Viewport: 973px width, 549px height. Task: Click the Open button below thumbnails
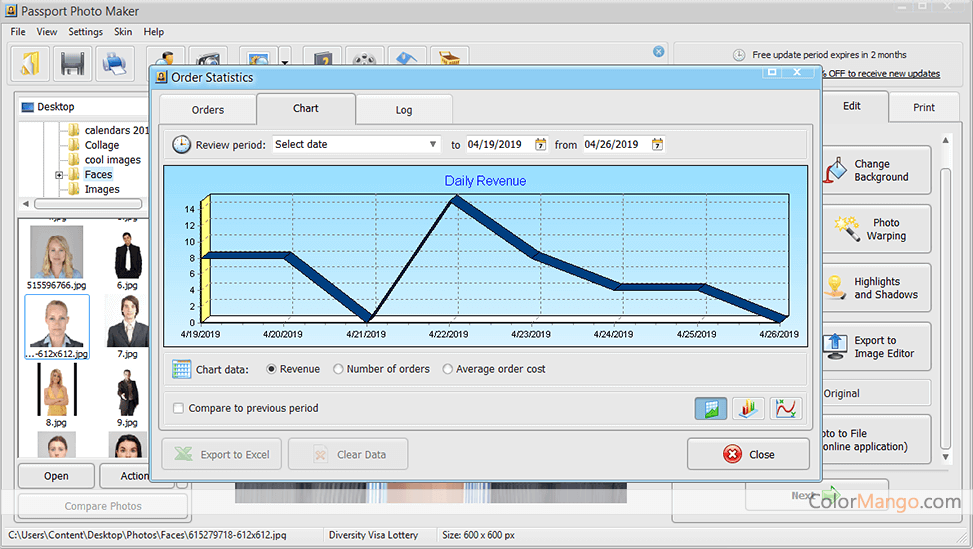pyautogui.click(x=56, y=476)
